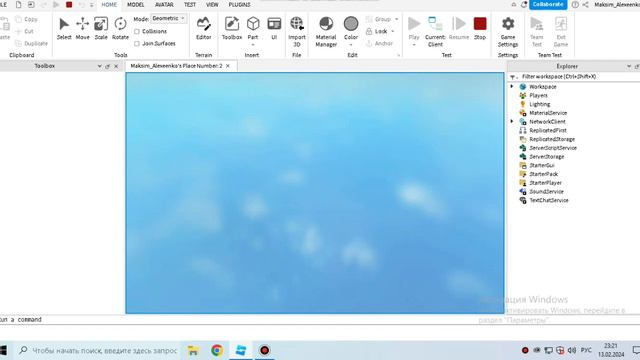The width and height of the screenshot is (640, 360).
Task: Insert a Part cube
Action: (x=253, y=24)
